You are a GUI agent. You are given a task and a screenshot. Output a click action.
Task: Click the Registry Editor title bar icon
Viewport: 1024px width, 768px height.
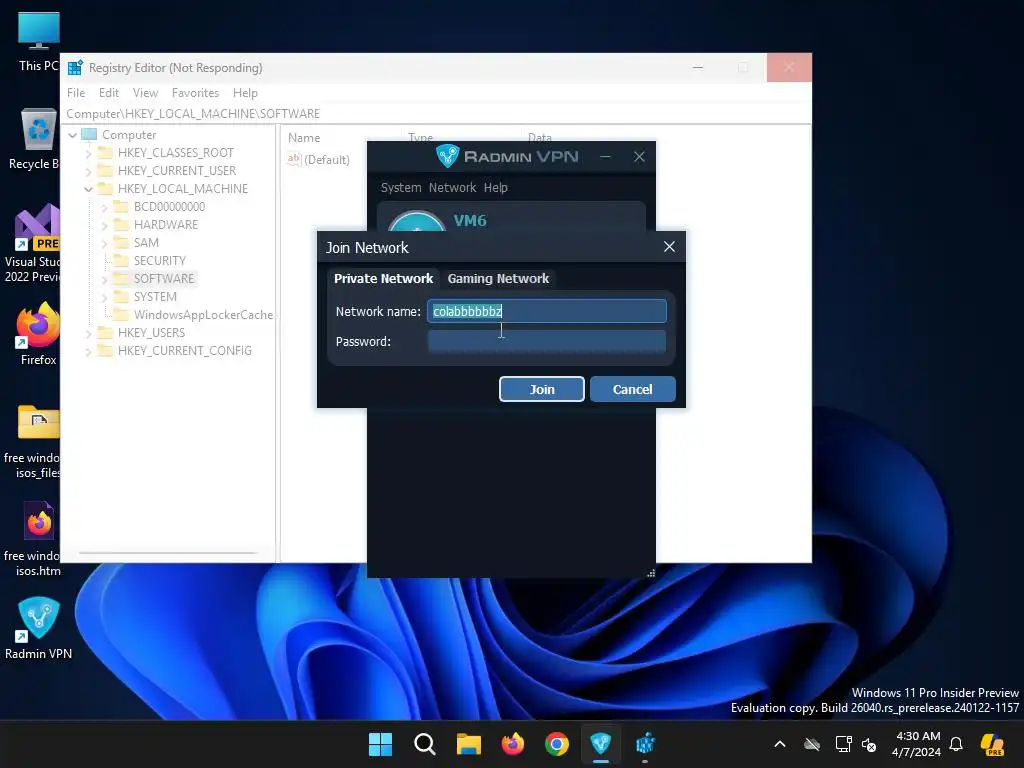click(75, 67)
